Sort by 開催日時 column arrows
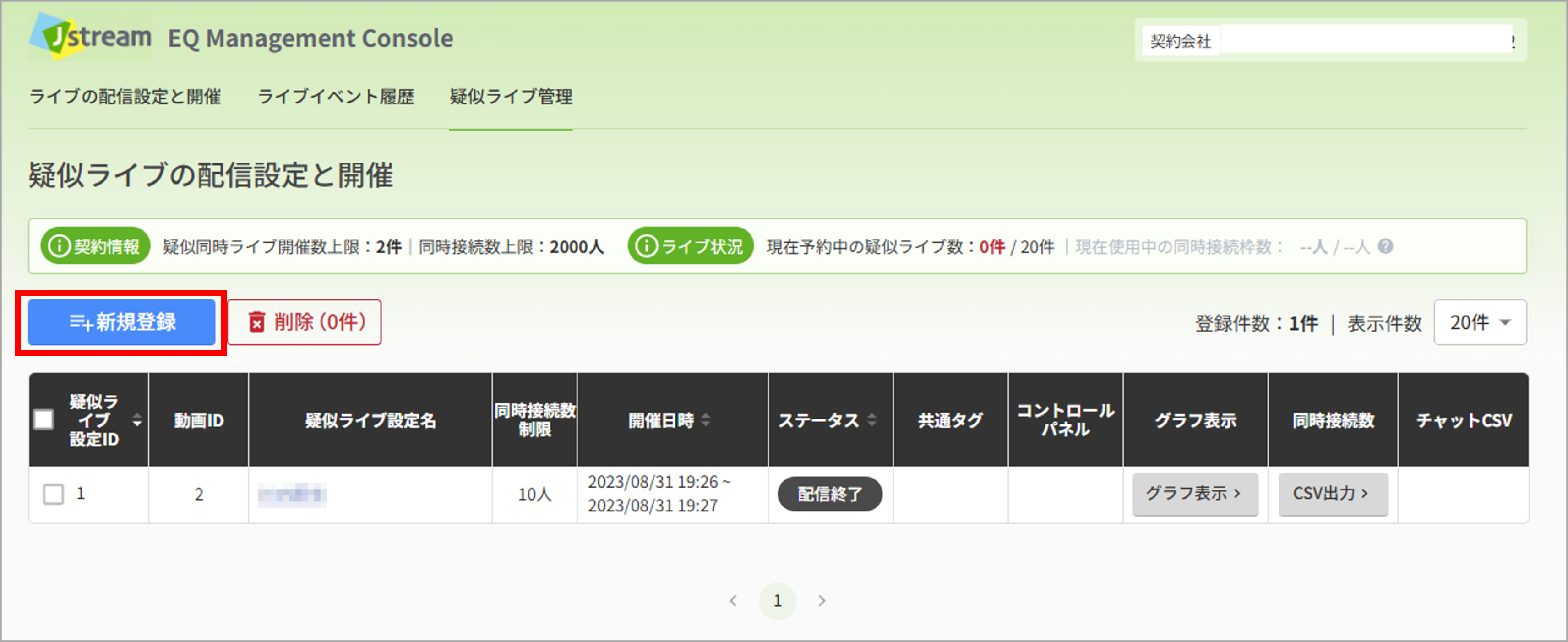1568x642 pixels. 706,420
